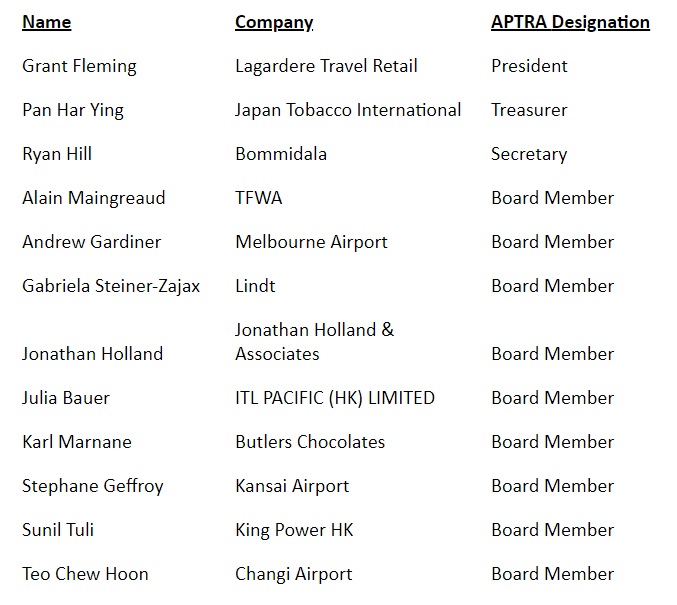Screen dimensions: 677x605
Task: Click Japan Tobacco International text
Action: pos(348,110)
